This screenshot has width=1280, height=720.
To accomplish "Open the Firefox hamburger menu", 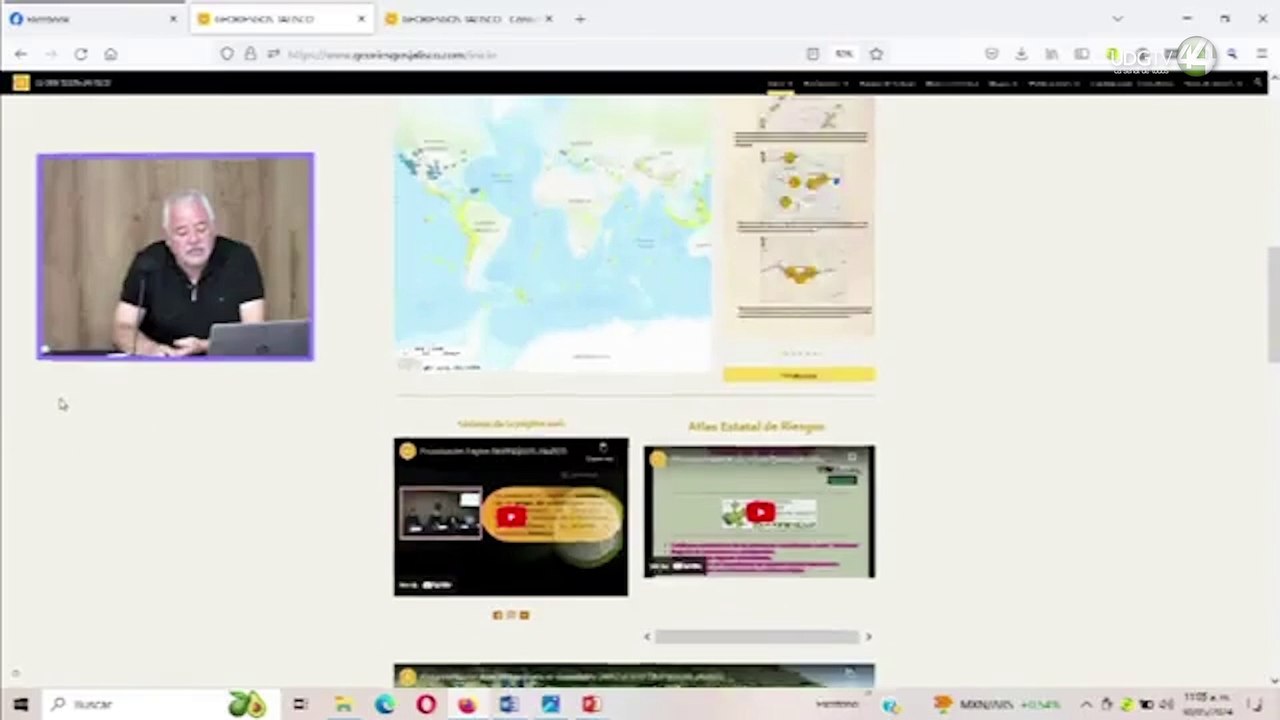I will [x=1262, y=54].
